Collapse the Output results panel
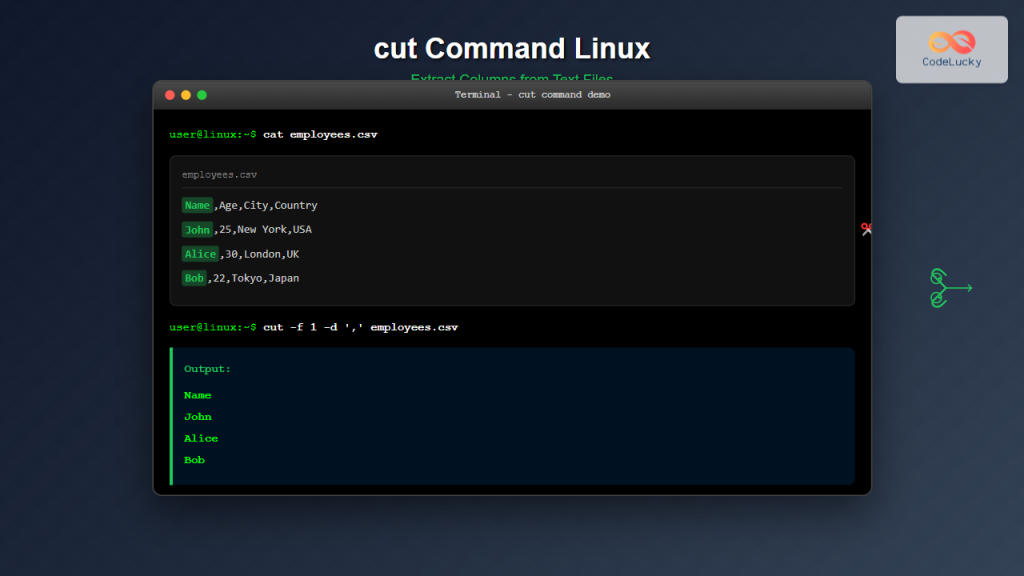This screenshot has width=1024, height=576. [510, 414]
